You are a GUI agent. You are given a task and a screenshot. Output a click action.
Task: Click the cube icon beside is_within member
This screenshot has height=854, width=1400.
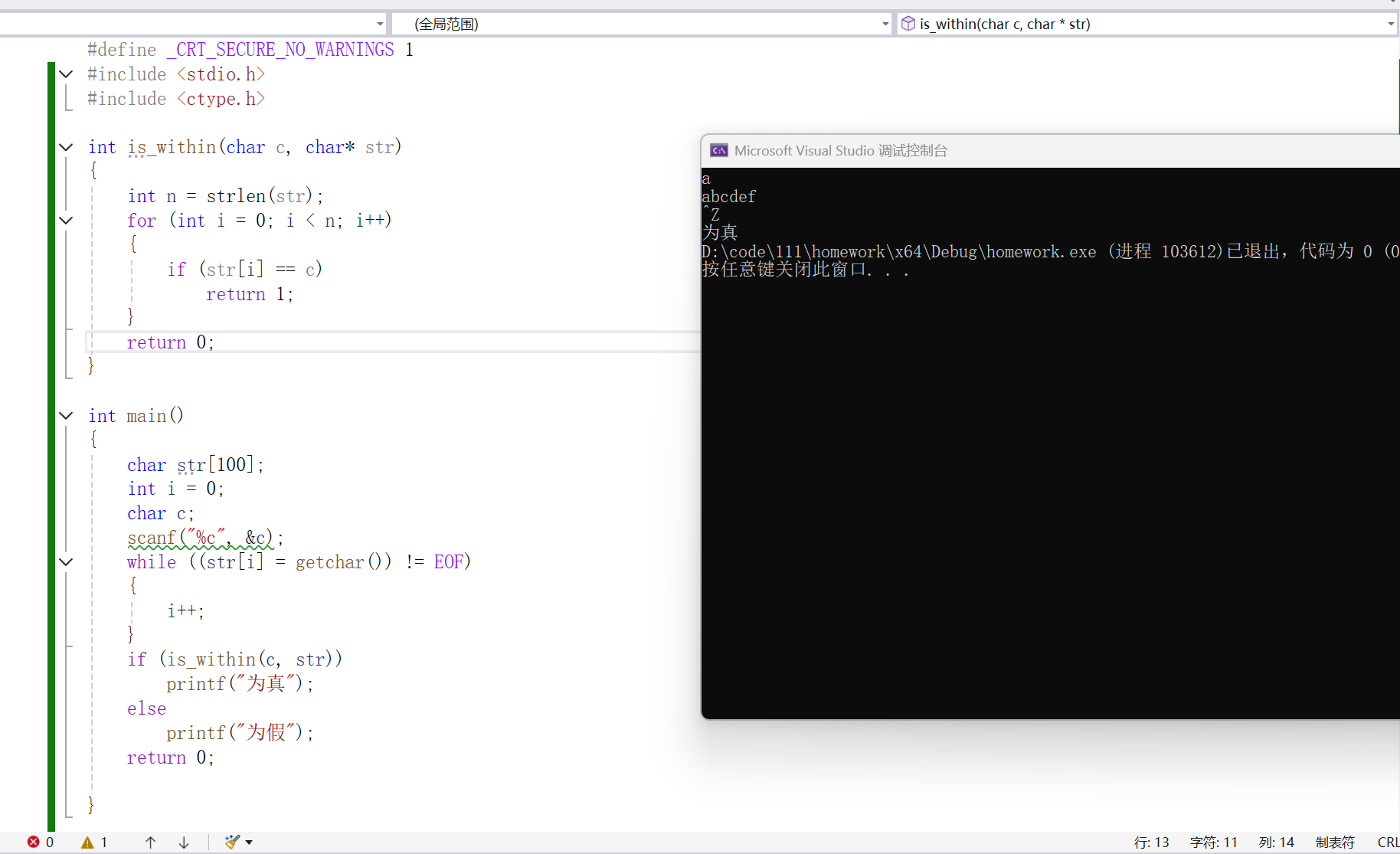point(908,24)
